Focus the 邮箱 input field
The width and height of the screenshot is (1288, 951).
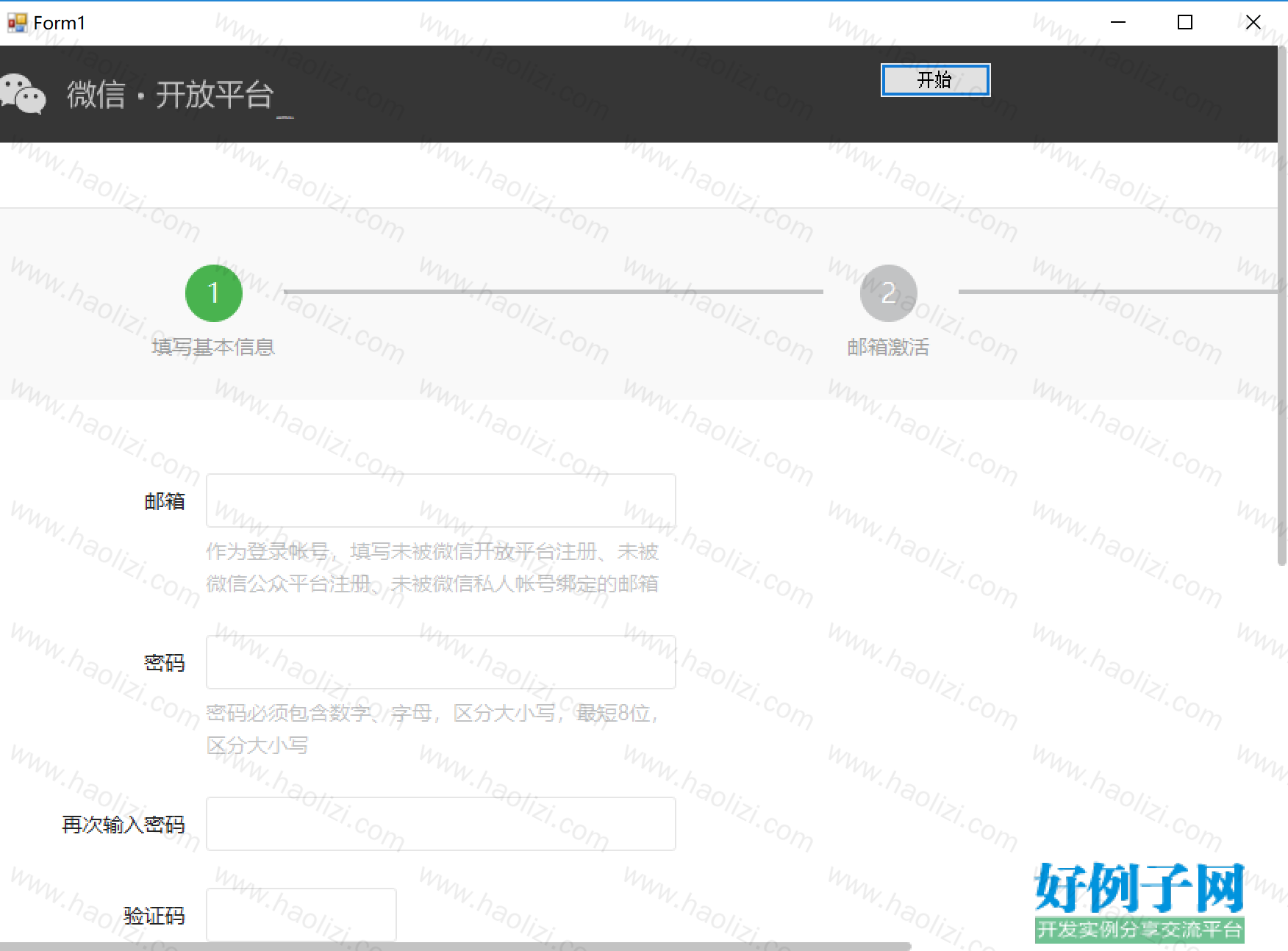coord(441,500)
